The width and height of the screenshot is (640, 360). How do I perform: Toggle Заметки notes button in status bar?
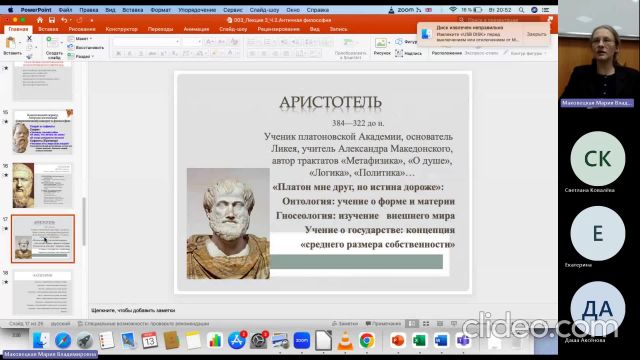click(345, 323)
